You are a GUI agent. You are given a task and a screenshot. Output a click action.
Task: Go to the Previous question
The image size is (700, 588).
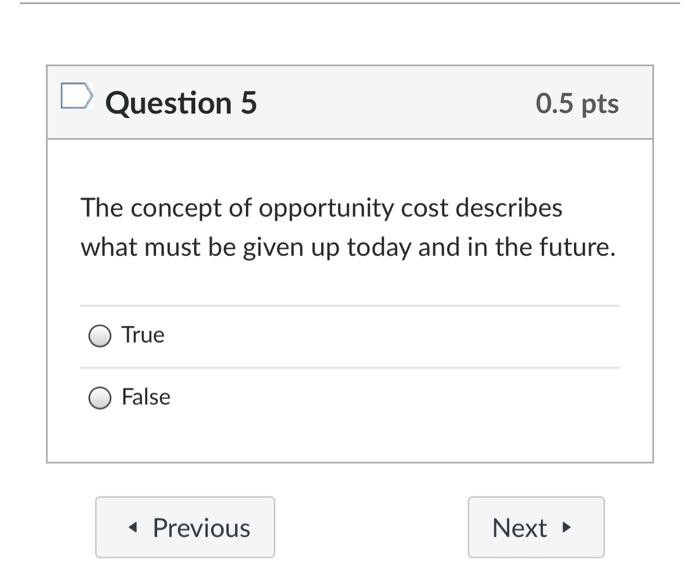185,527
